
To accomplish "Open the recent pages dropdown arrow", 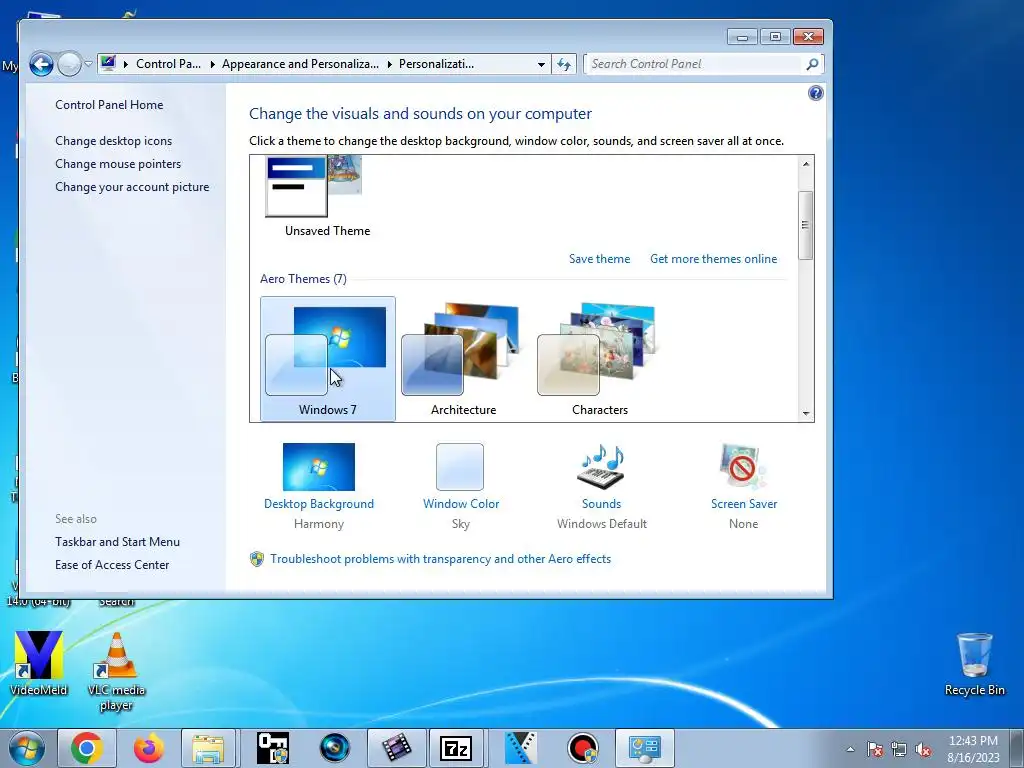I will (88, 64).
